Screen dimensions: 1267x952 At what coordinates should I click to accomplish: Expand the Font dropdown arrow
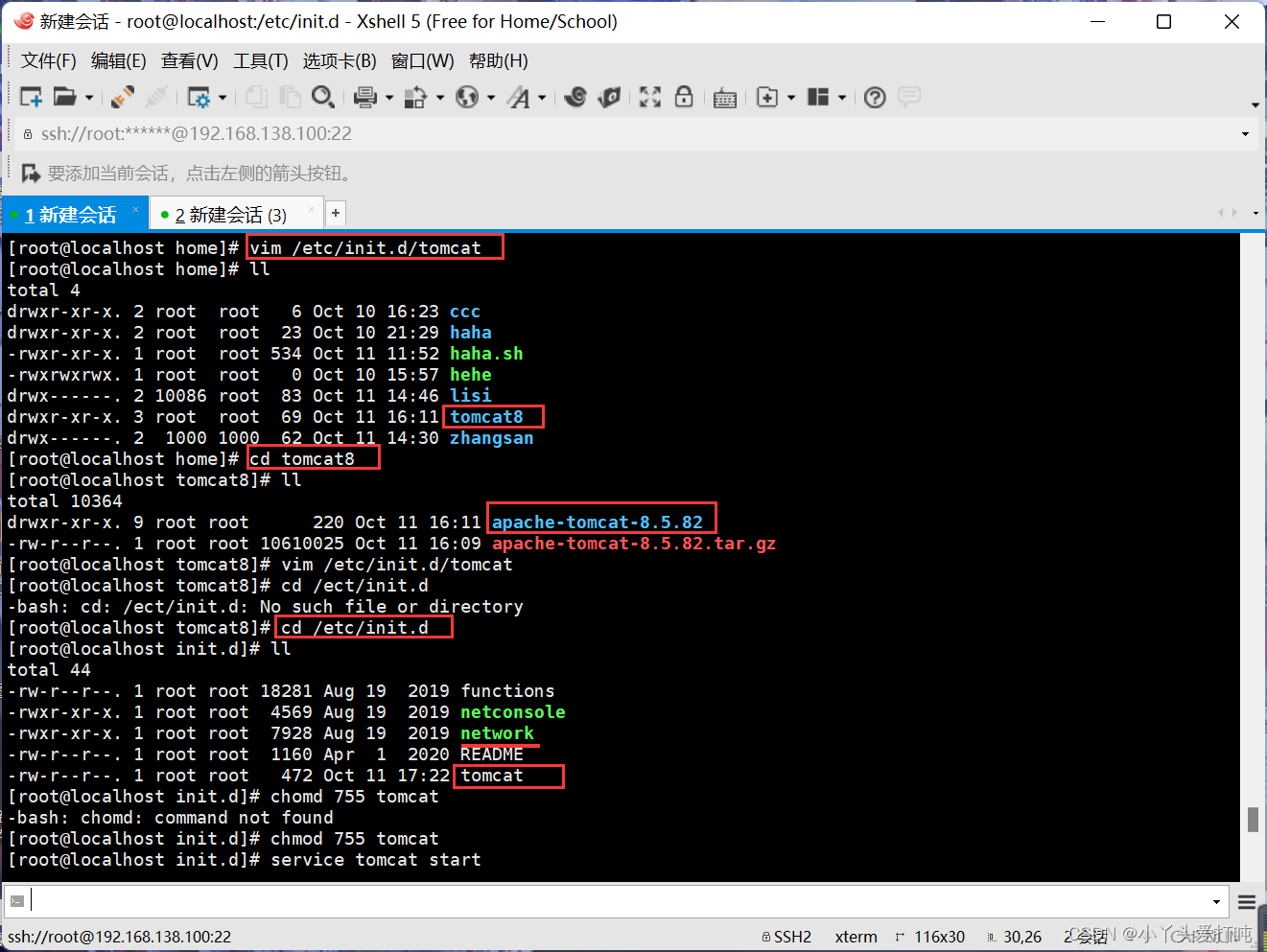[x=542, y=98]
